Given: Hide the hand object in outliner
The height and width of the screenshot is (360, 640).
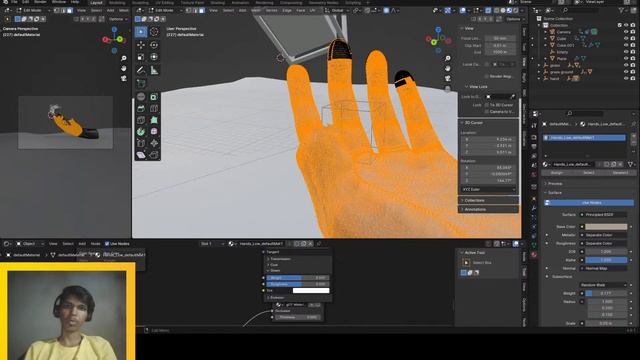Looking at the screenshot, I should click(x=626, y=78).
